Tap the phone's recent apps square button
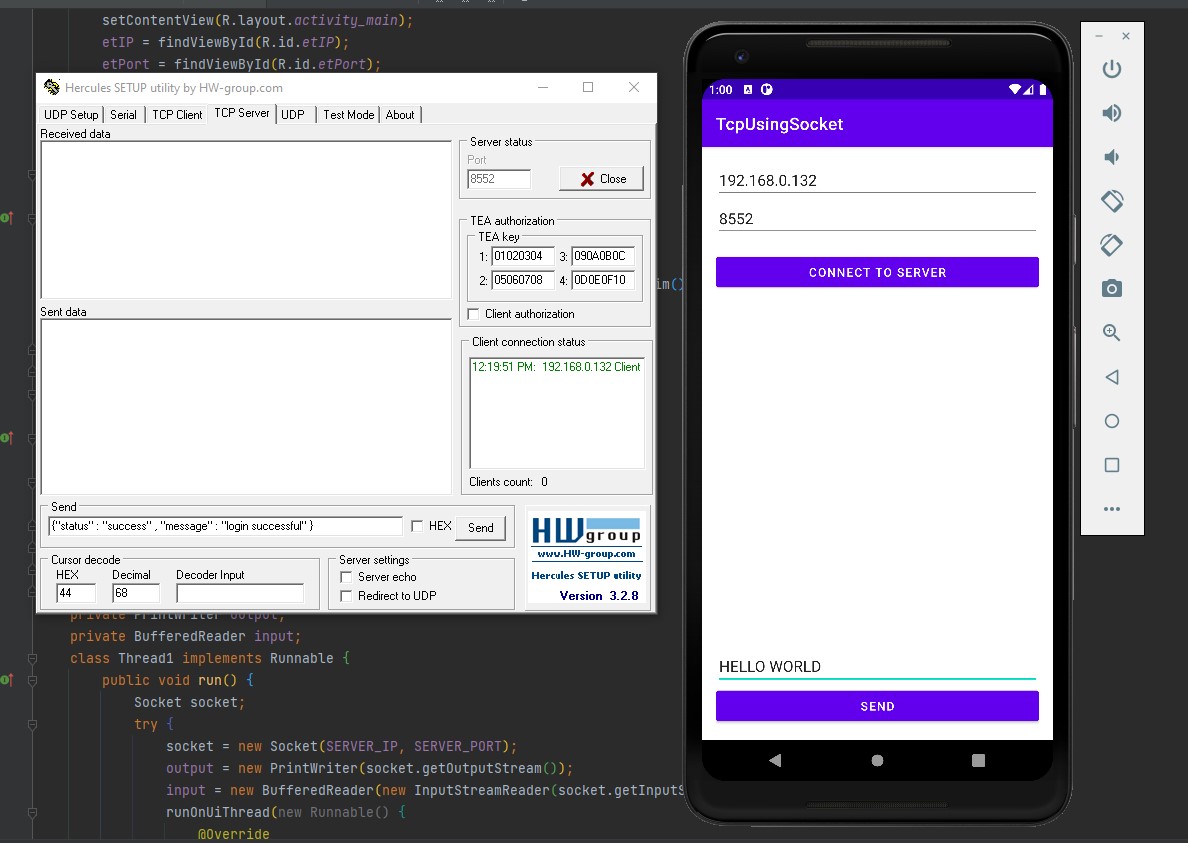 click(978, 760)
